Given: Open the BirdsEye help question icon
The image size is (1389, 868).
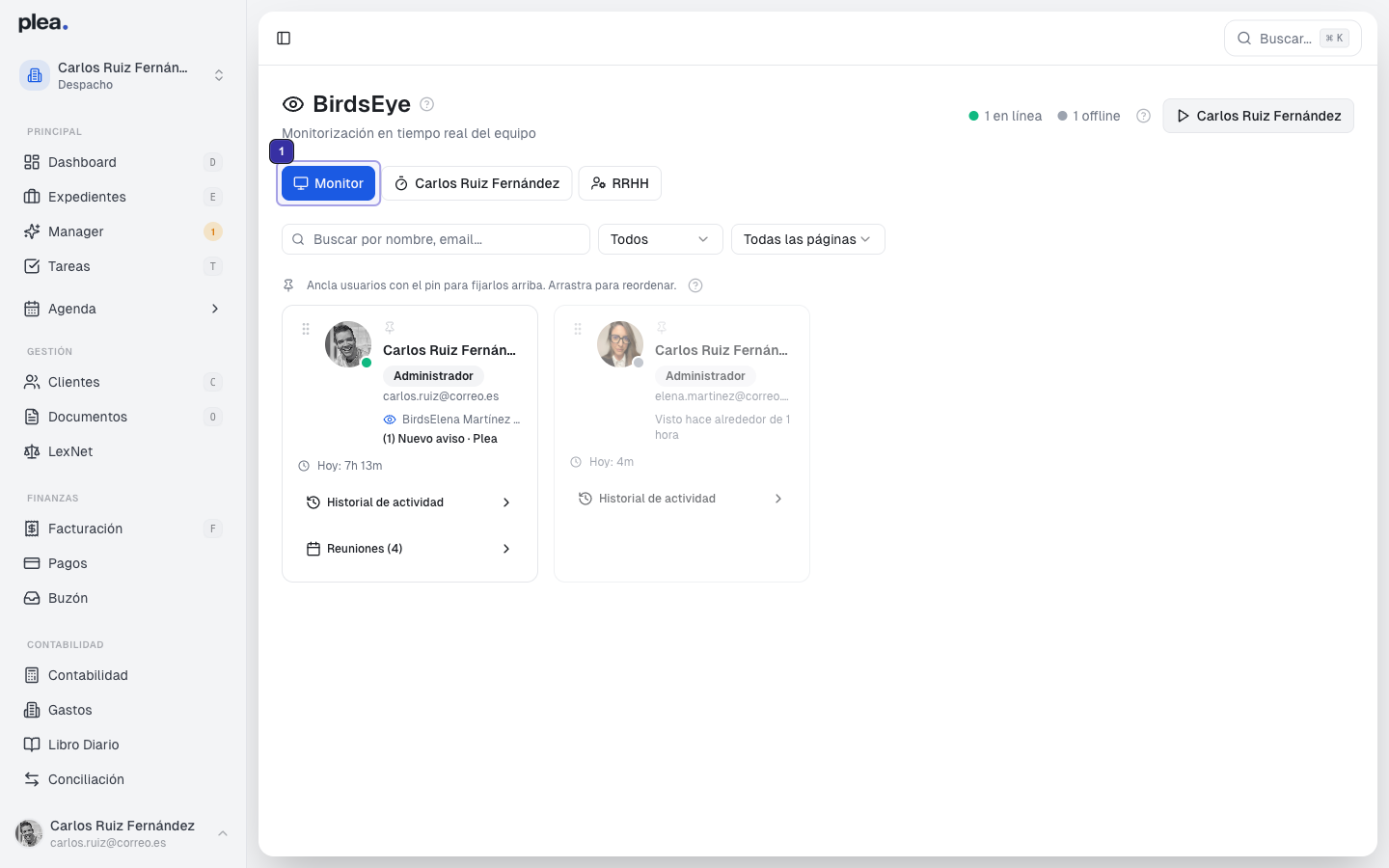Looking at the screenshot, I should (427, 104).
